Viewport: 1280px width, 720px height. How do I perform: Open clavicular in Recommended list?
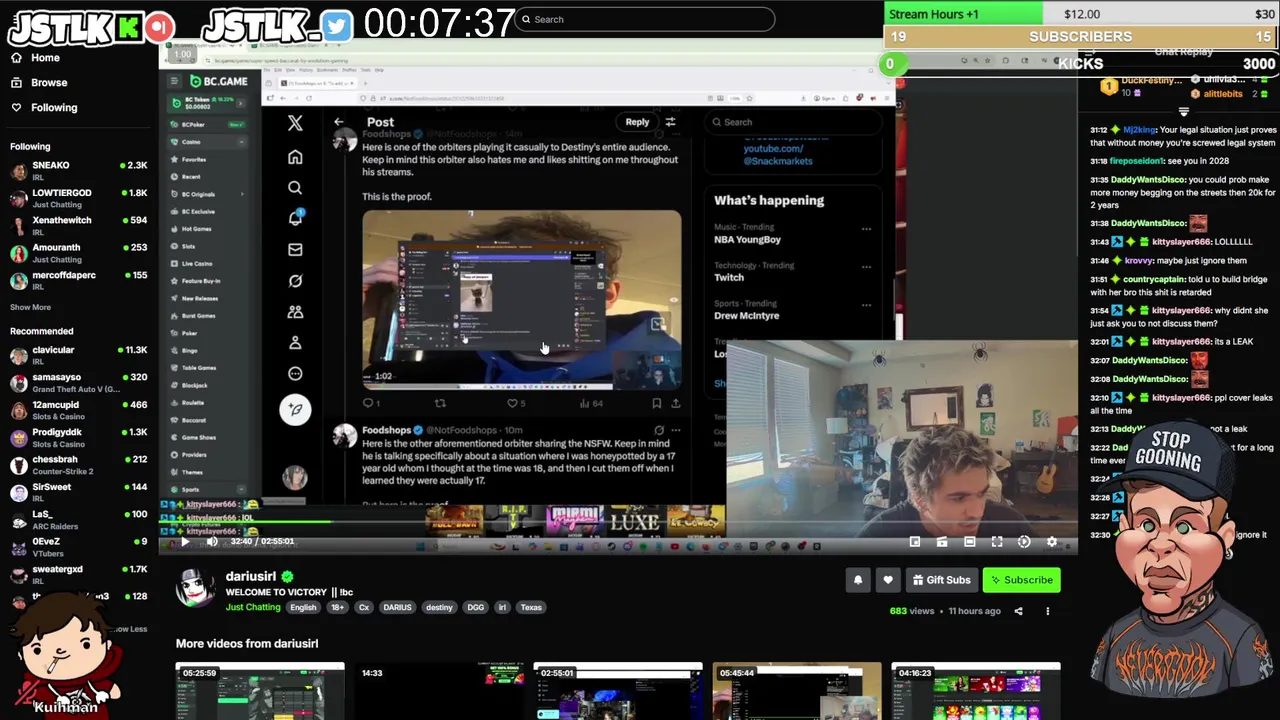[78, 356]
